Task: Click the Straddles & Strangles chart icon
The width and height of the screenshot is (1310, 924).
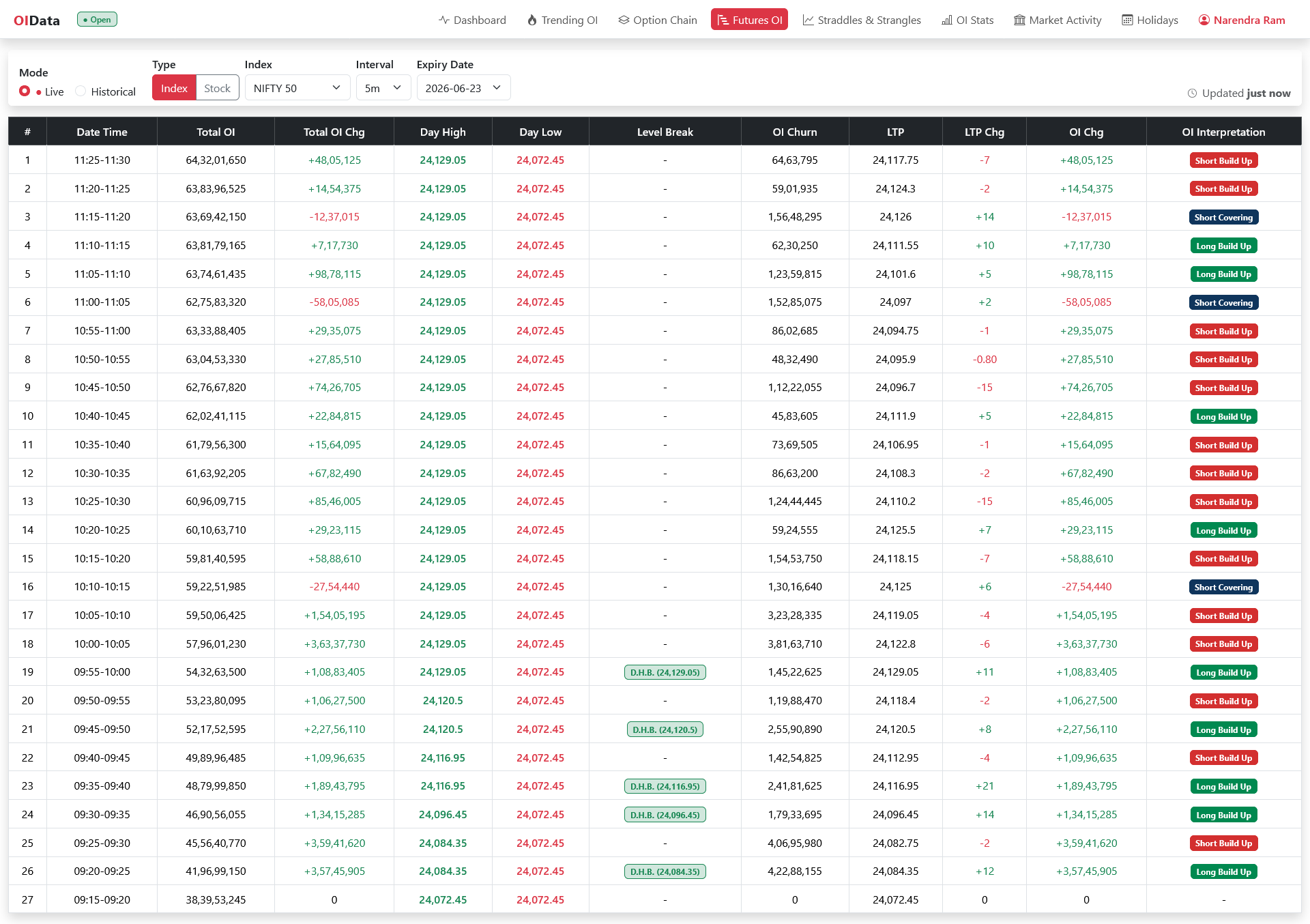Action: (809, 20)
